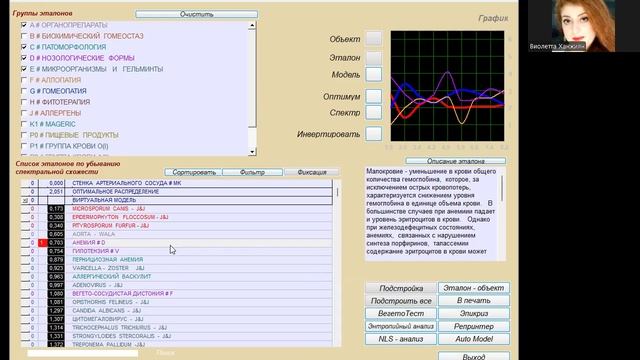Viewport: 640px width, 360px height.
Task: Toggle the Инвертировать box
Action: click(373, 133)
